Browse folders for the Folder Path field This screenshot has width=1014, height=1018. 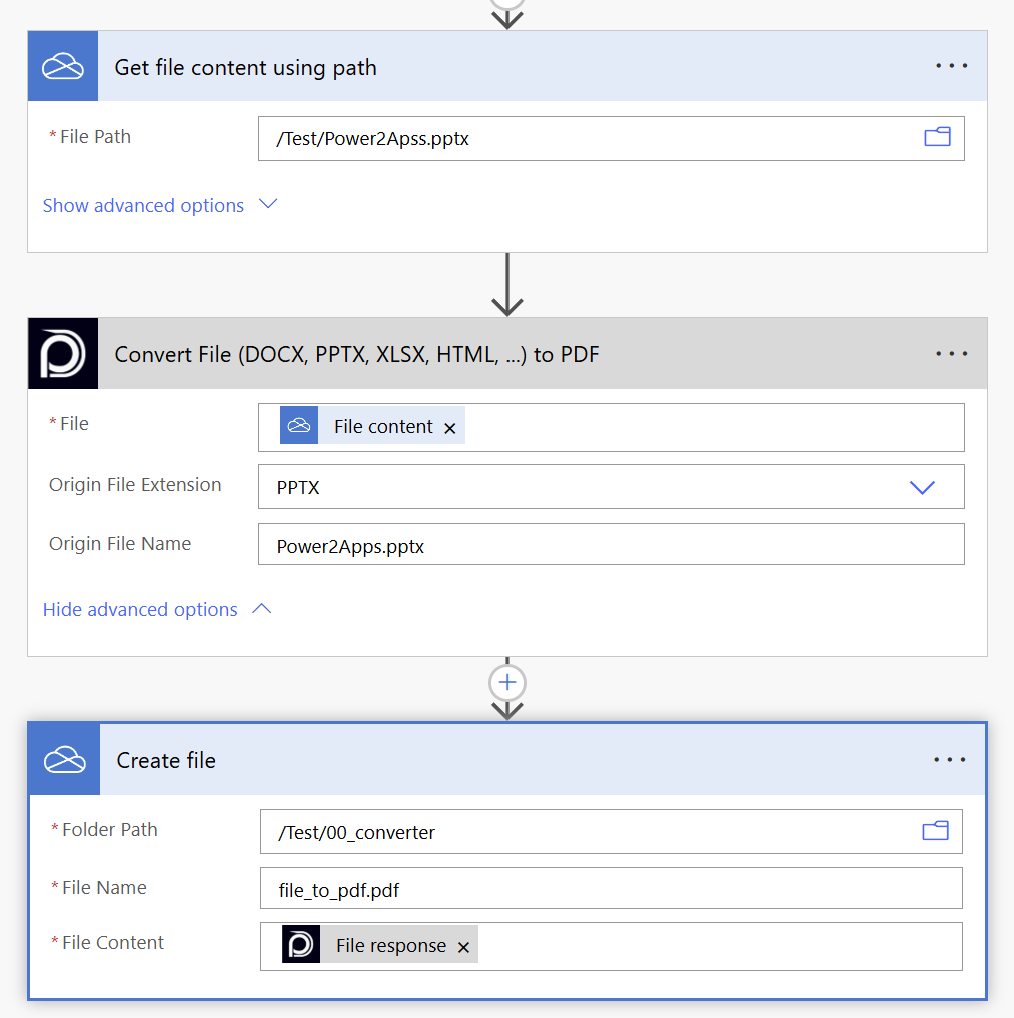pyautogui.click(x=935, y=831)
